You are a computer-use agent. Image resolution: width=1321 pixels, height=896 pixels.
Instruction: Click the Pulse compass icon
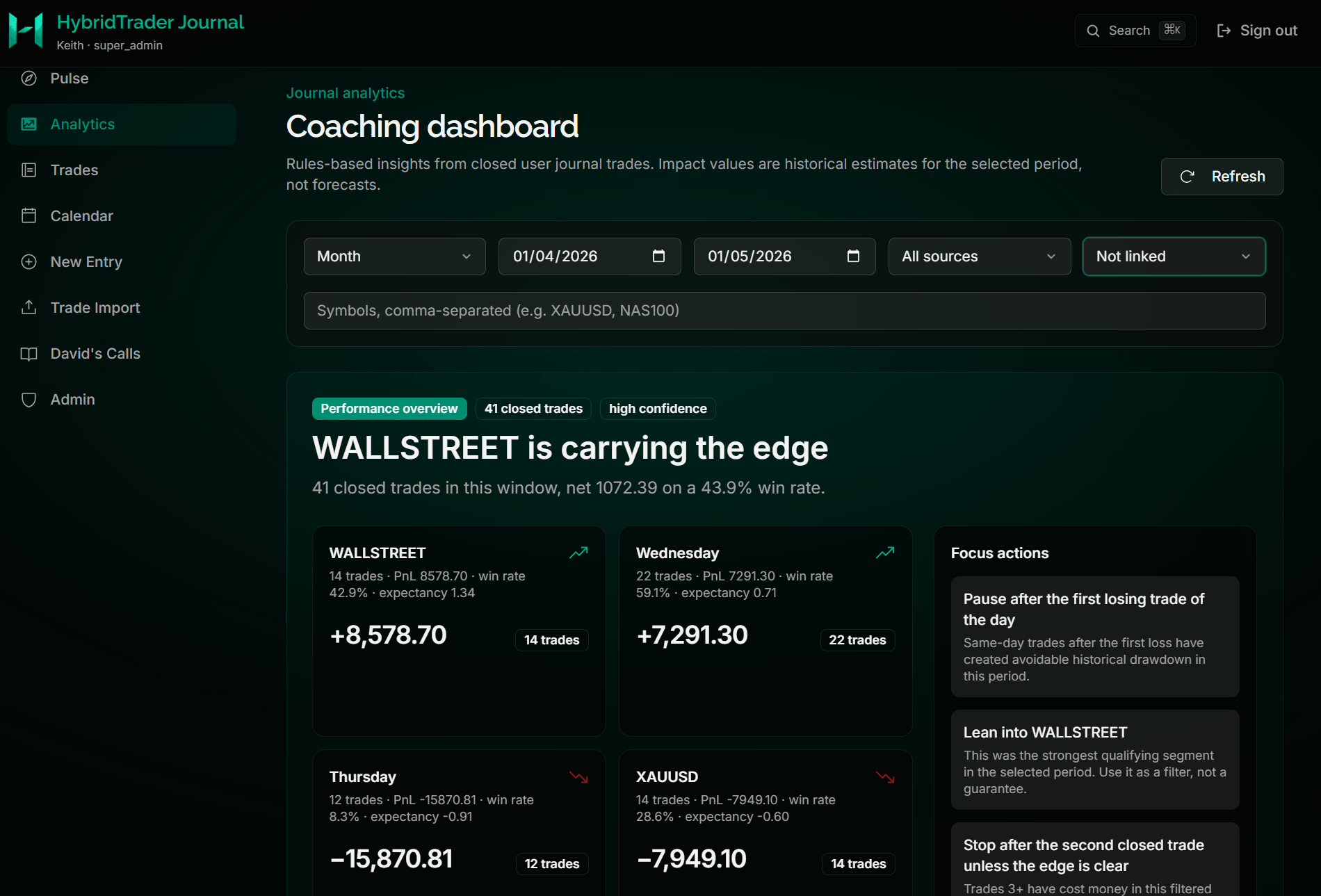(x=29, y=79)
